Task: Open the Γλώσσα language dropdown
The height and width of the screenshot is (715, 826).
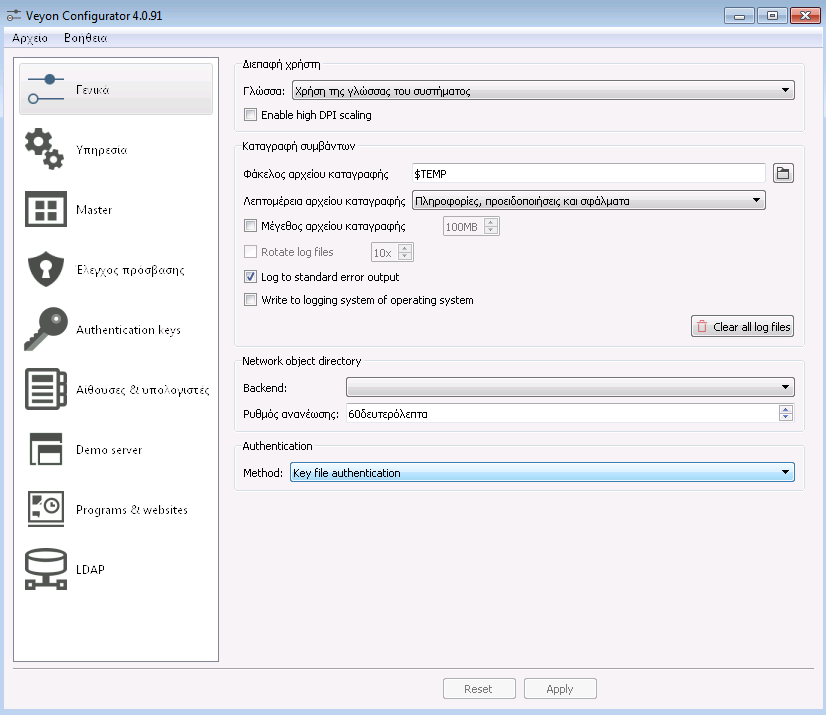Action: (x=543, y=91)
